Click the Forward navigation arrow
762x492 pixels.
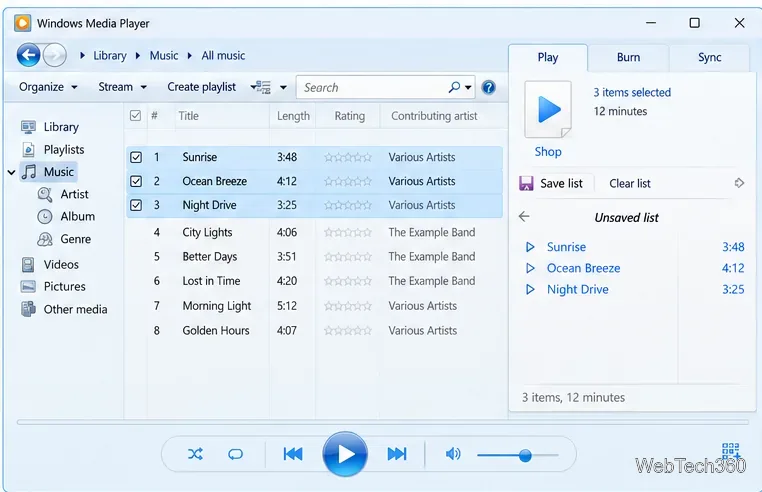[54, 55]
